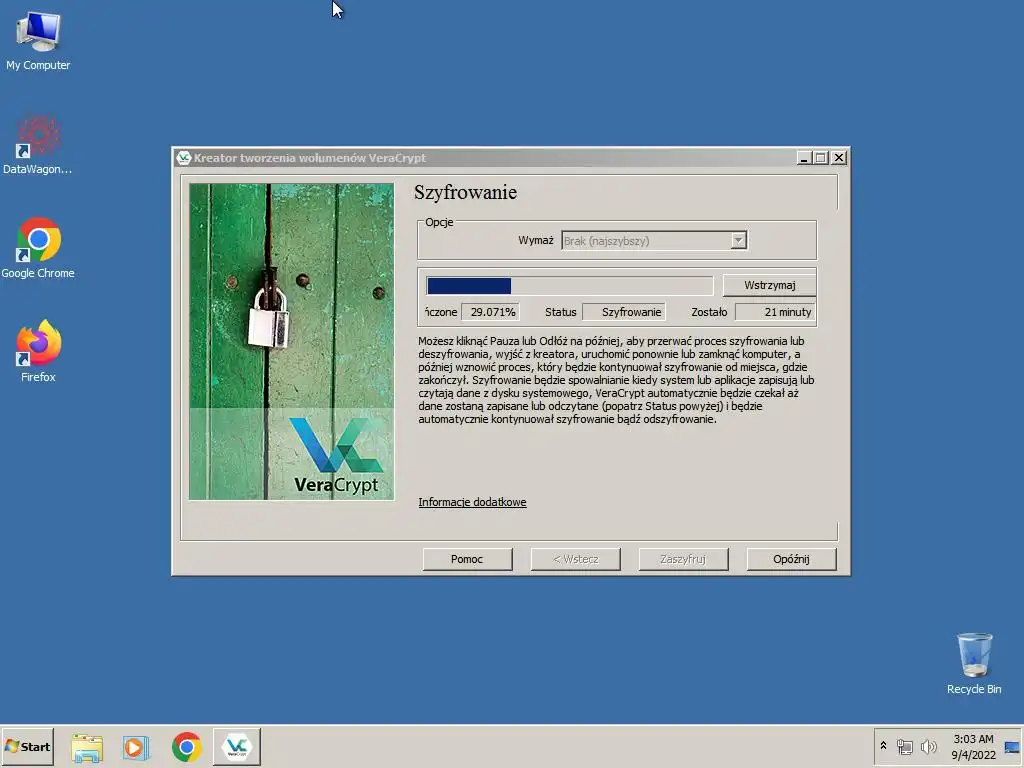Click the Opcje group label
This screenshot has width=1024, height=768.
[439, 222]
